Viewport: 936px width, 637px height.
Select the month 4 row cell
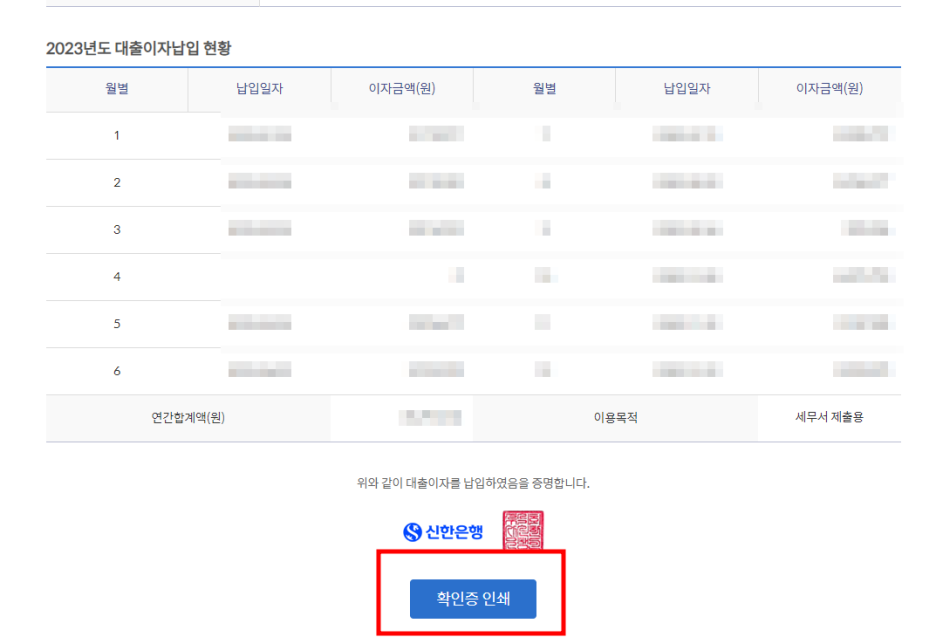coord(117,277)
